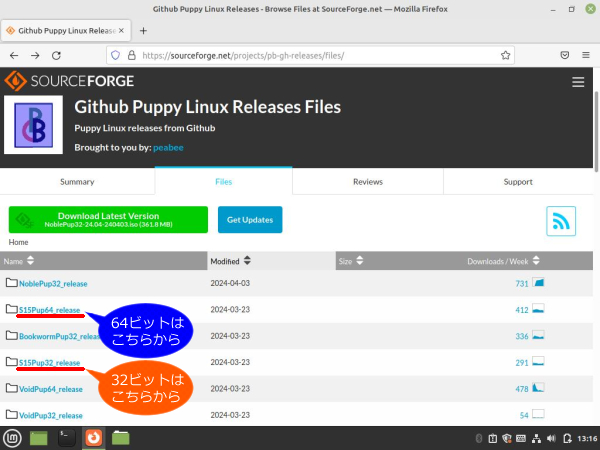Open Firefox application menu (hamburger)
600x450 pixels.
point(586,55)
